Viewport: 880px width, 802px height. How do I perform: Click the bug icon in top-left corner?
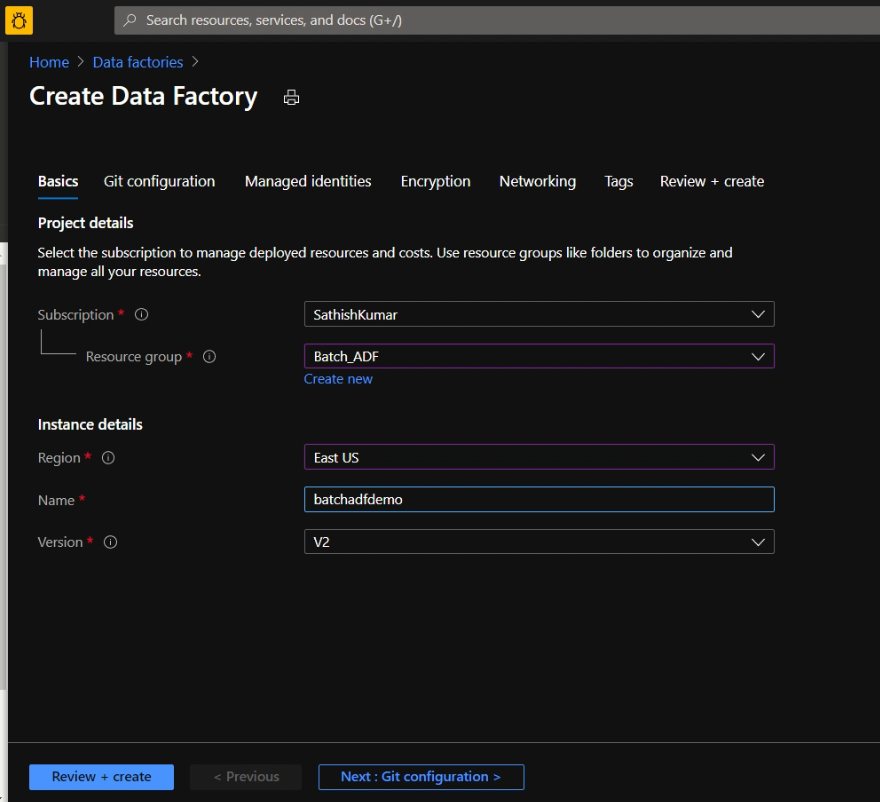(19, 19)
